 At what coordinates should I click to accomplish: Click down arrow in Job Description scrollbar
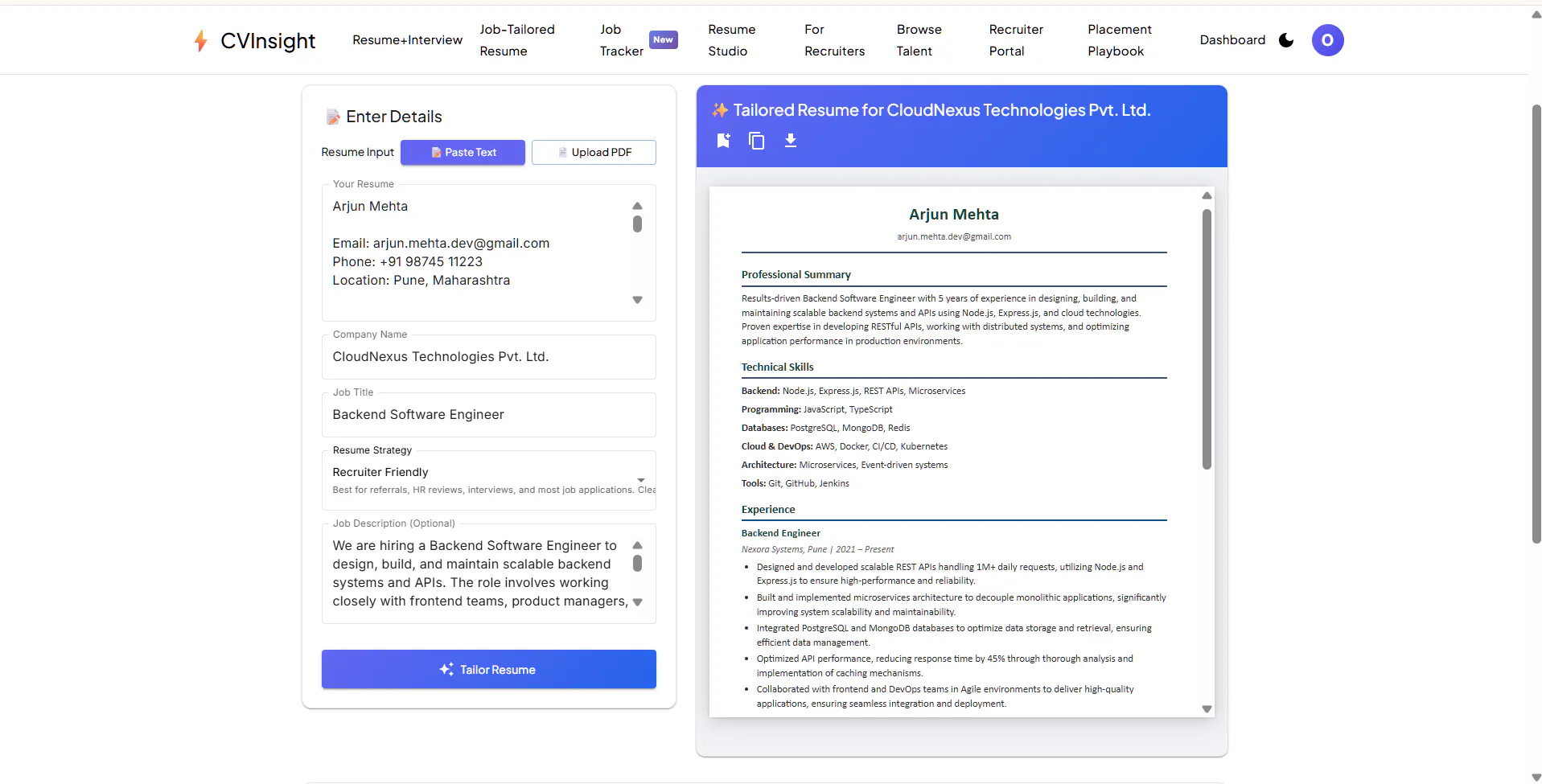pyautogui.click(x=637, y=602)
